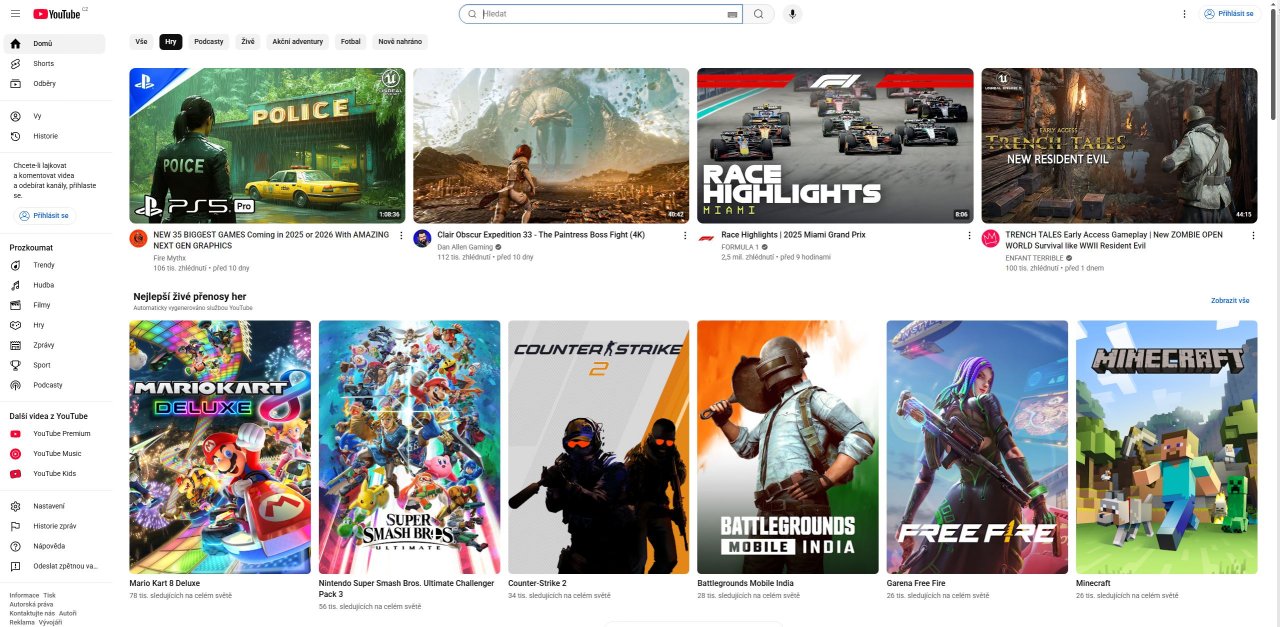Click the search magnifier button
Screen dimensions: 1280x627
[758, 14]
